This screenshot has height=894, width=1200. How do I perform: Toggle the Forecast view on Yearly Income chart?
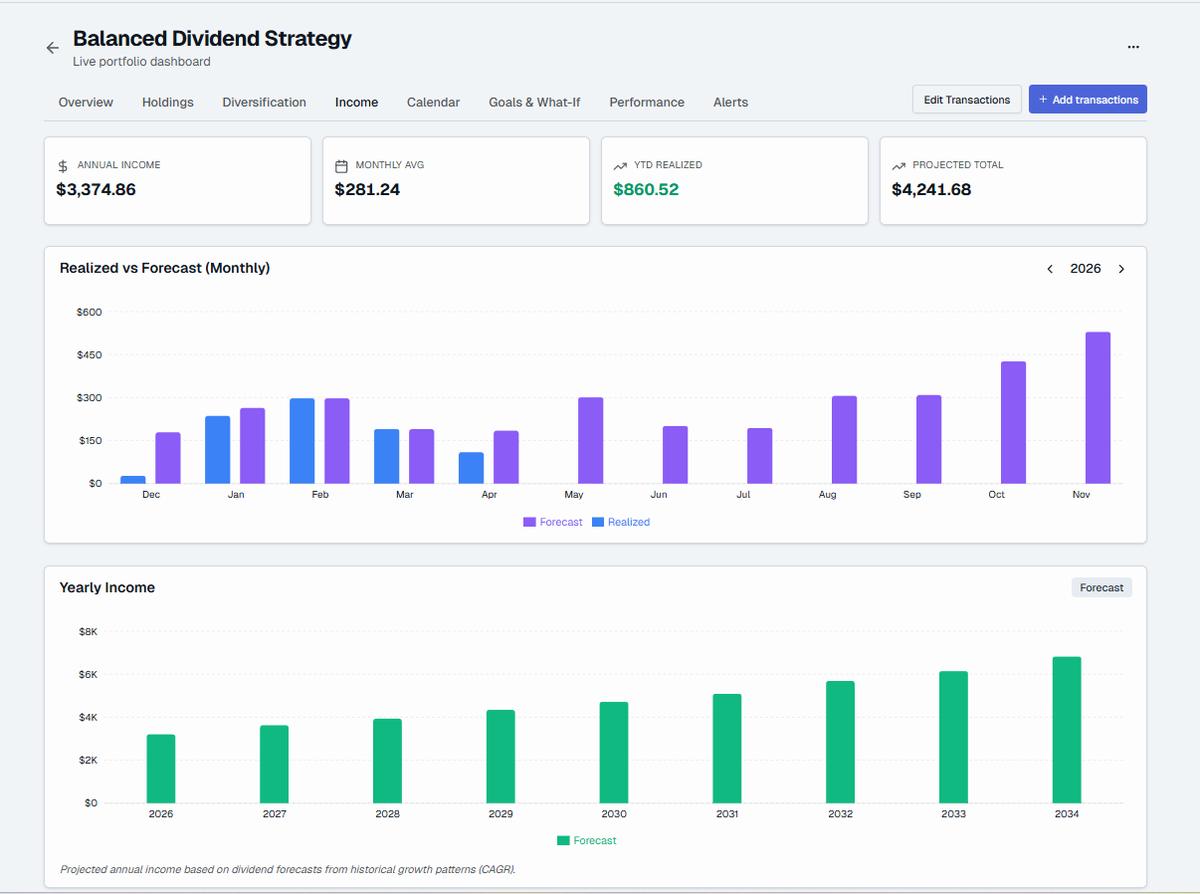1101,587
